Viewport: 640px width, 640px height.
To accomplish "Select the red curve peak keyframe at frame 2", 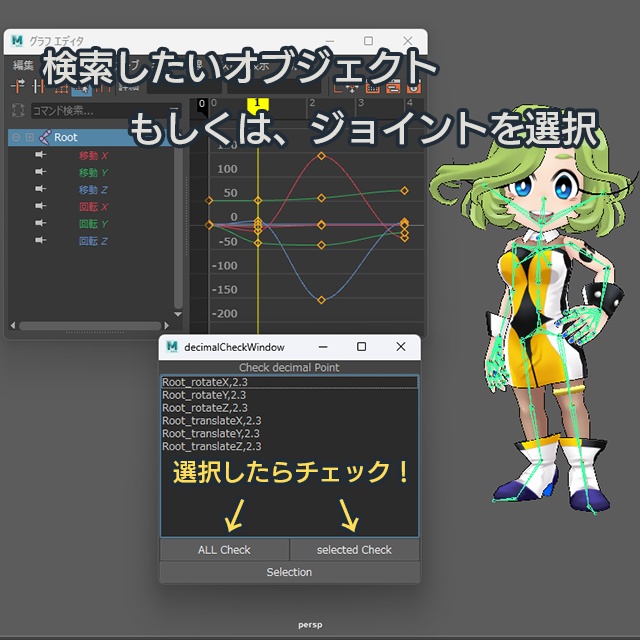I will click(x=322, y=156).
